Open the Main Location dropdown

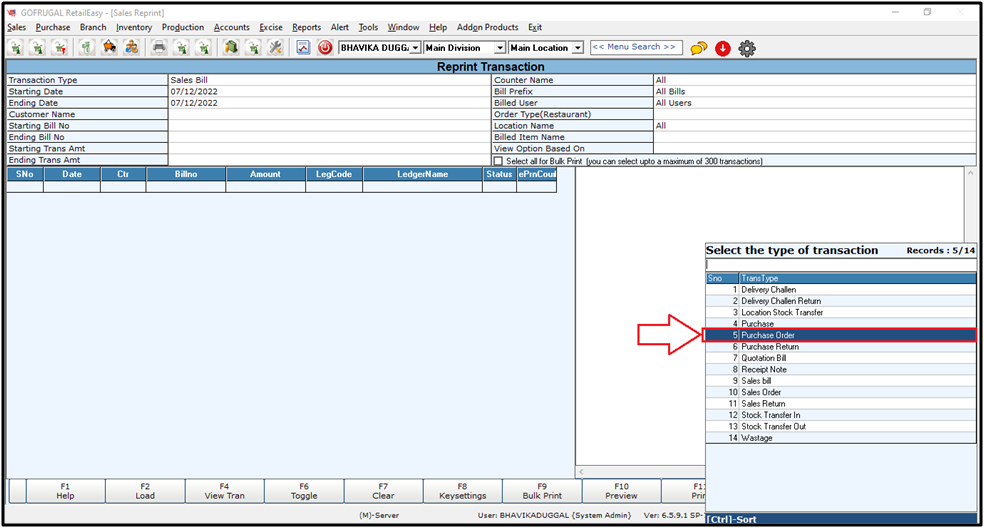577,48
